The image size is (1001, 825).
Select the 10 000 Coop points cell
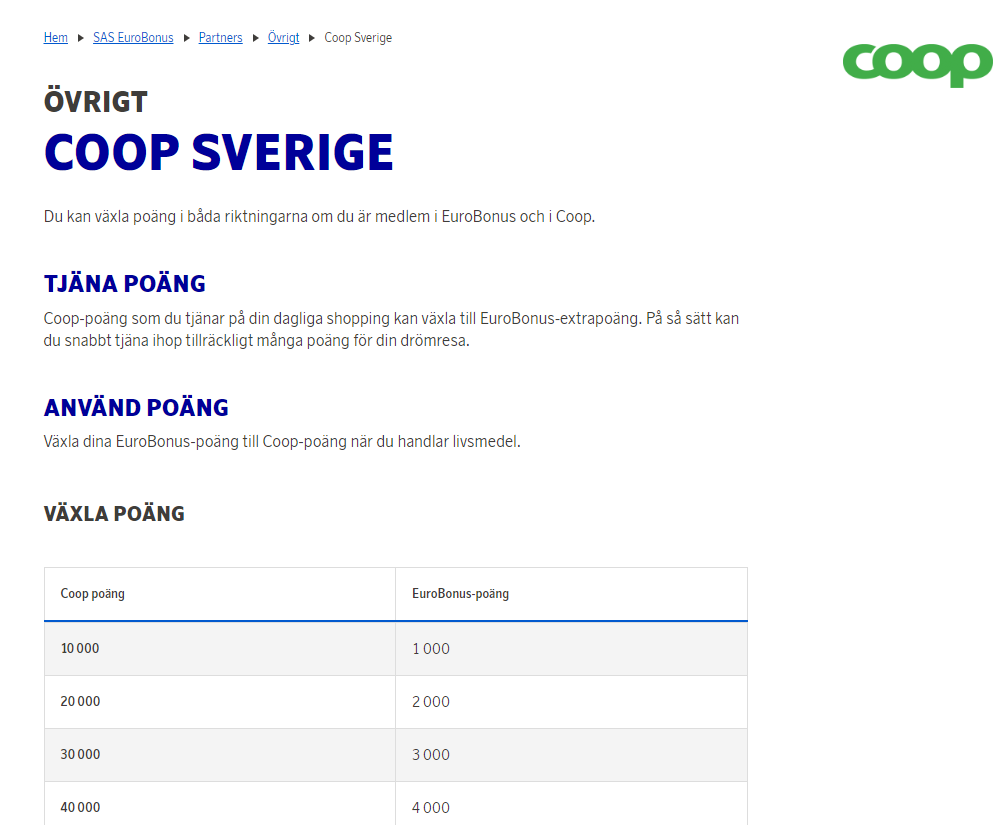pyautogui.click(x=80, y=649)
